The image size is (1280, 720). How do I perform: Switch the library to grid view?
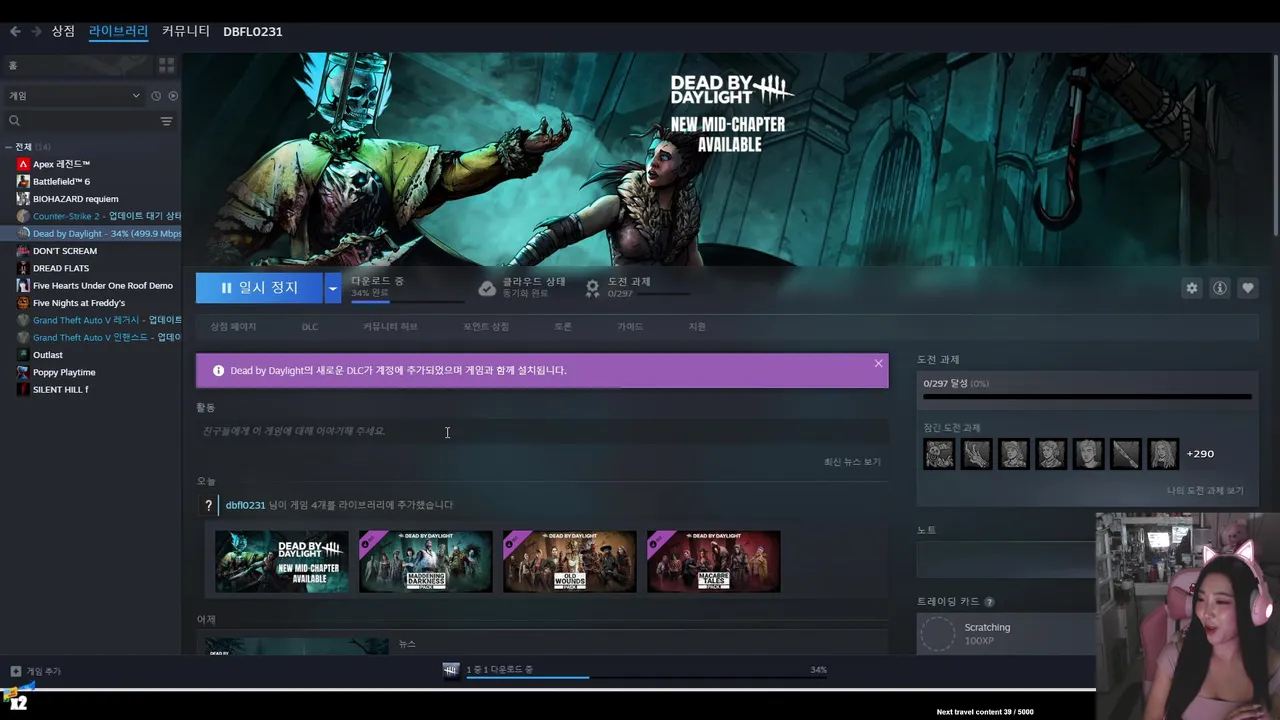[x=166, y=65]
